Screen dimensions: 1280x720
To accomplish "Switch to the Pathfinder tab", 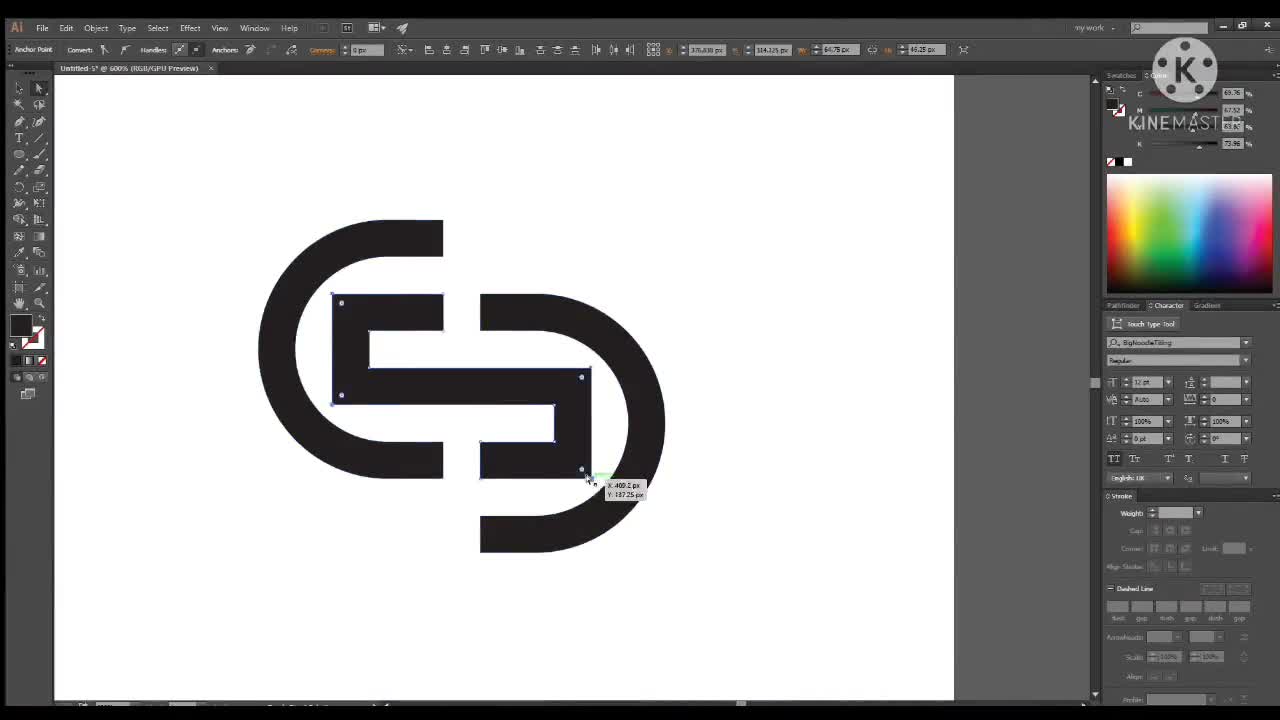I will 1123,306.
